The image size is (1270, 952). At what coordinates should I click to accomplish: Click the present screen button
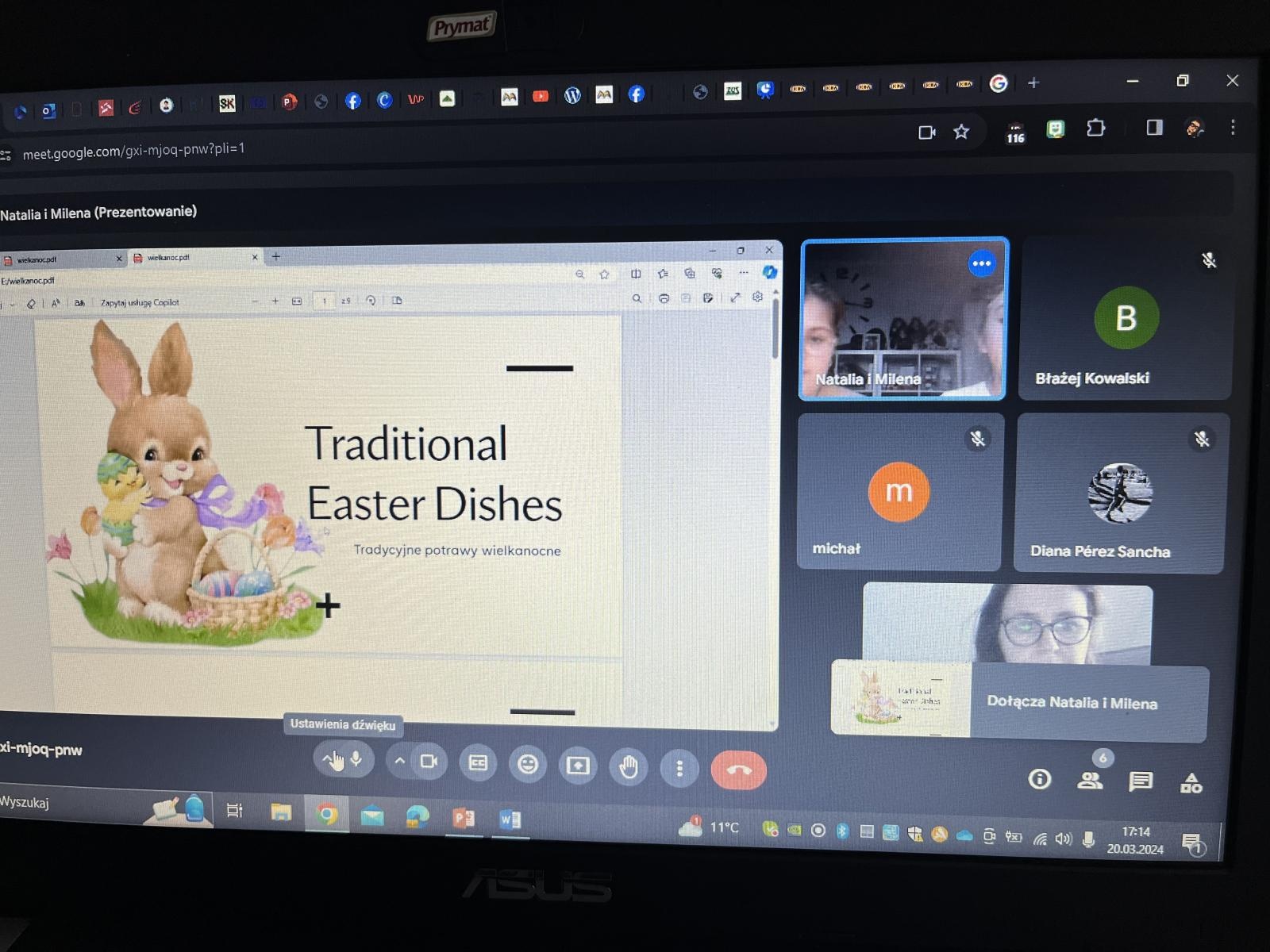pyautogui.click(x=578, y=766)
